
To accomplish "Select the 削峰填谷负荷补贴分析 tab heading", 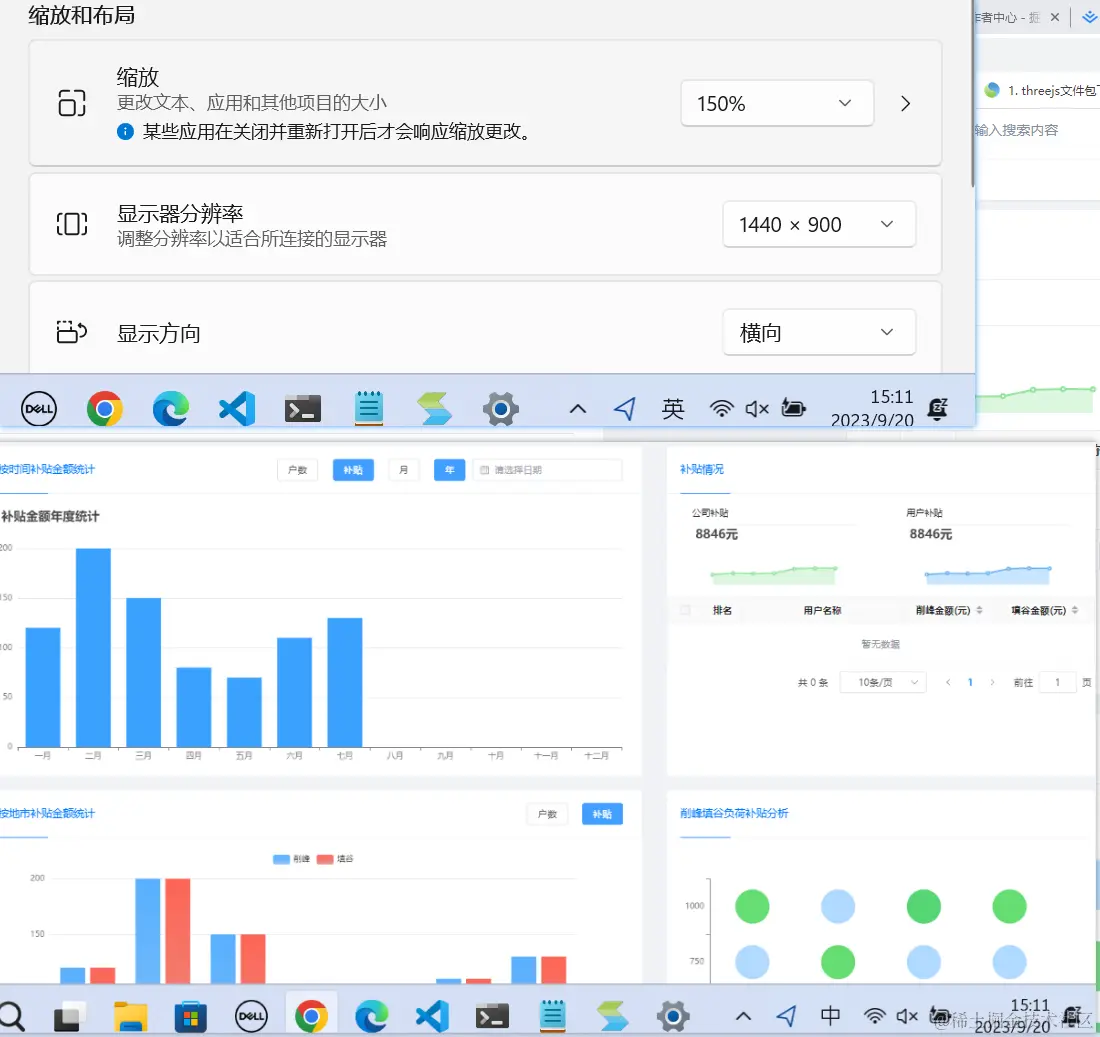I will coord(734,813).
